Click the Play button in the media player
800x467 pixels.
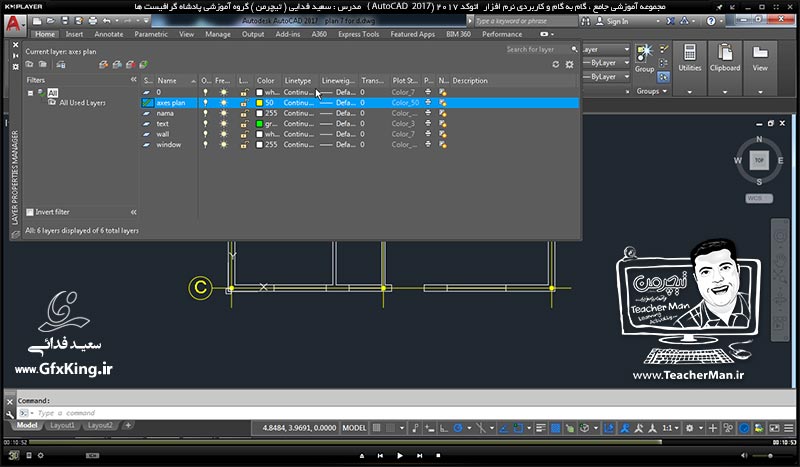pyautogui.click(x=399, y=455)
